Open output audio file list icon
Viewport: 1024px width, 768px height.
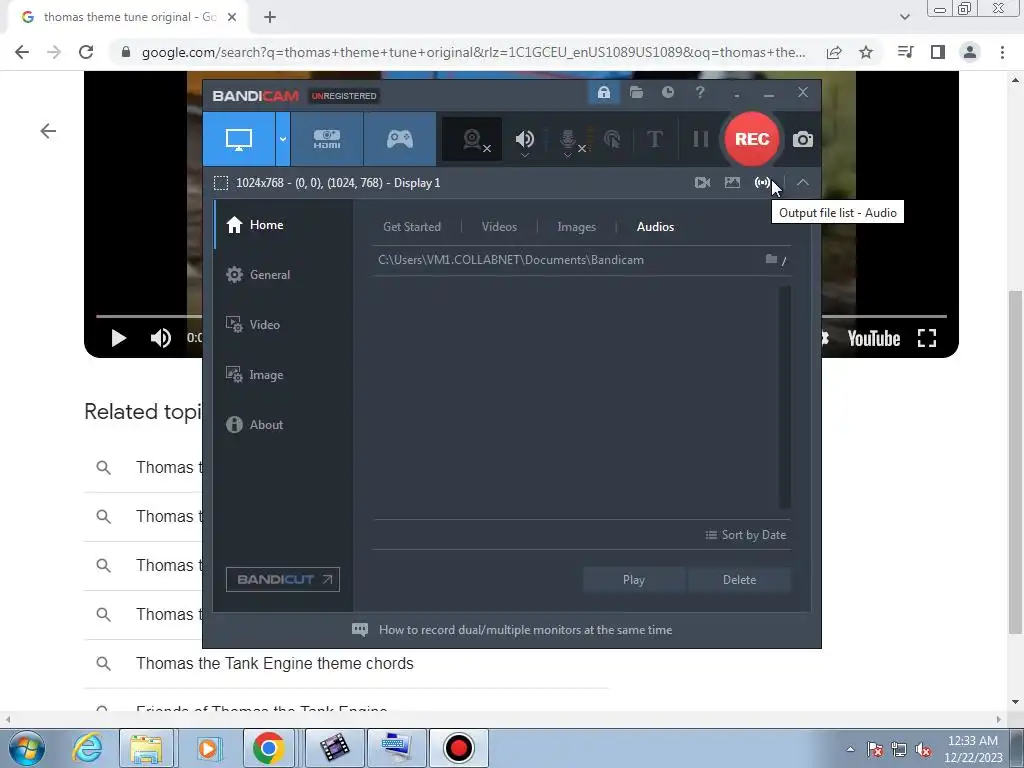click(761, 183)
